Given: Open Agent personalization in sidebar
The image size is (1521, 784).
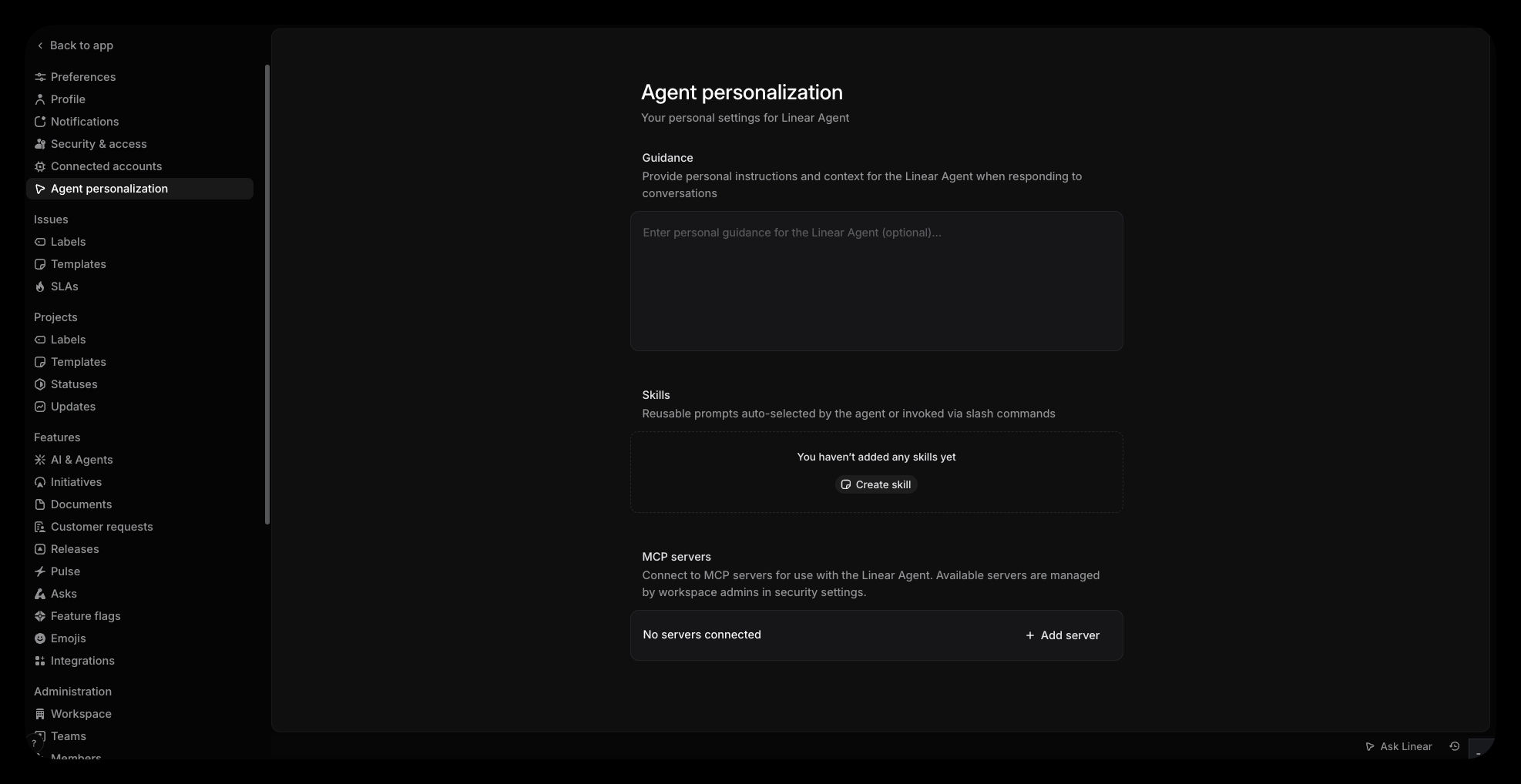Looking at the screenshot, I should (x=109, y=189).
